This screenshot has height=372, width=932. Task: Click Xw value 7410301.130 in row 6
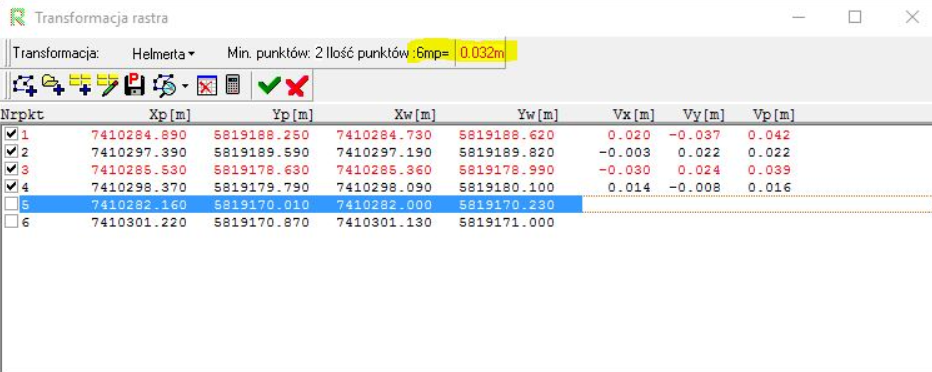coord(384,223)
